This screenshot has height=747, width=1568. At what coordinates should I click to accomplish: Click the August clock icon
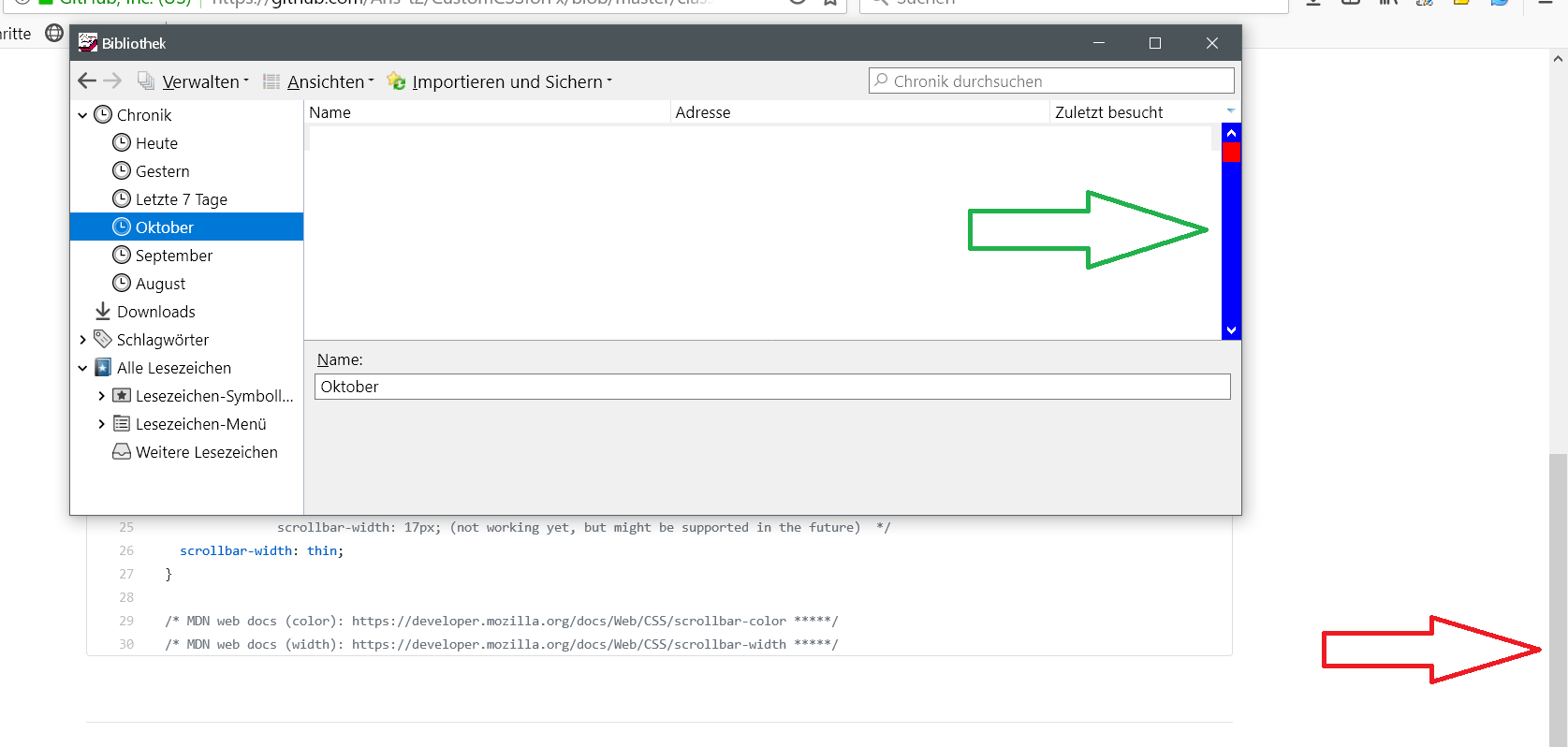click(122, 283)
